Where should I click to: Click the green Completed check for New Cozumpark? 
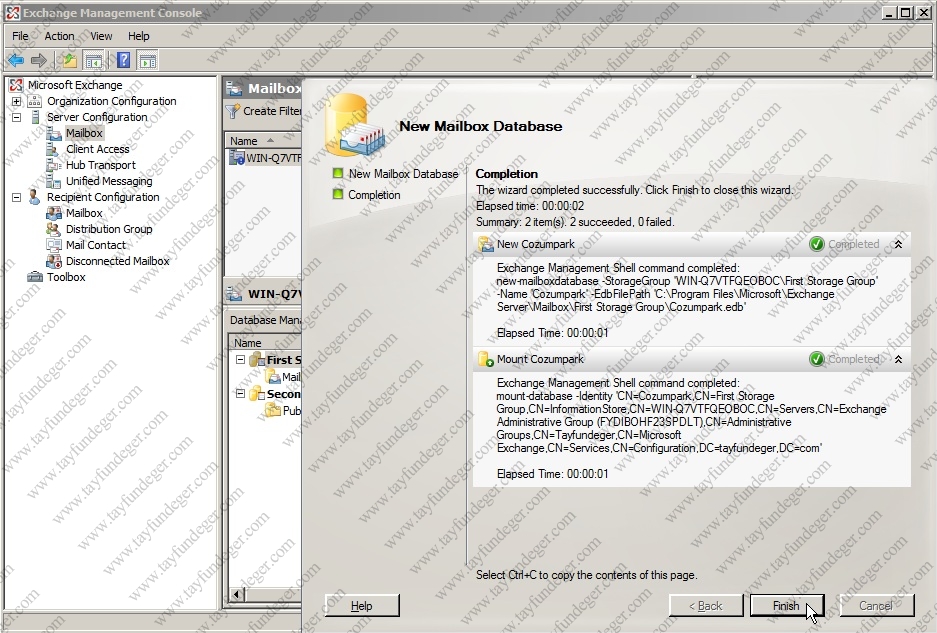816,244
